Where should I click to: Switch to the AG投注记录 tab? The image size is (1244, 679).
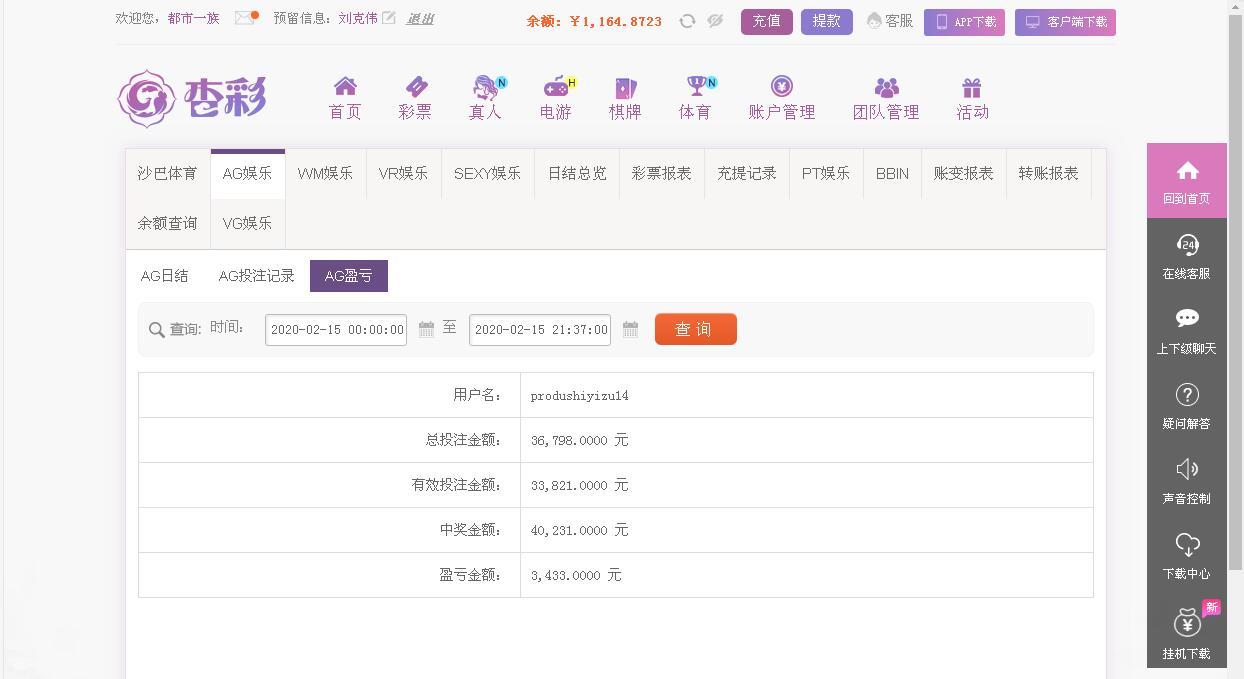pyautogui.click(x=256, y=275)
